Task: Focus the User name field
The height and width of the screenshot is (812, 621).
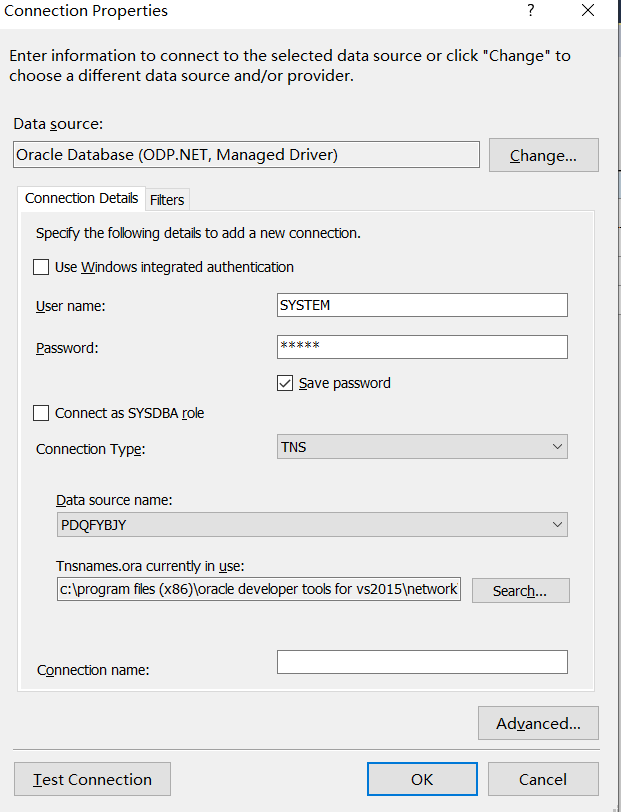Action: coord(422,305)
